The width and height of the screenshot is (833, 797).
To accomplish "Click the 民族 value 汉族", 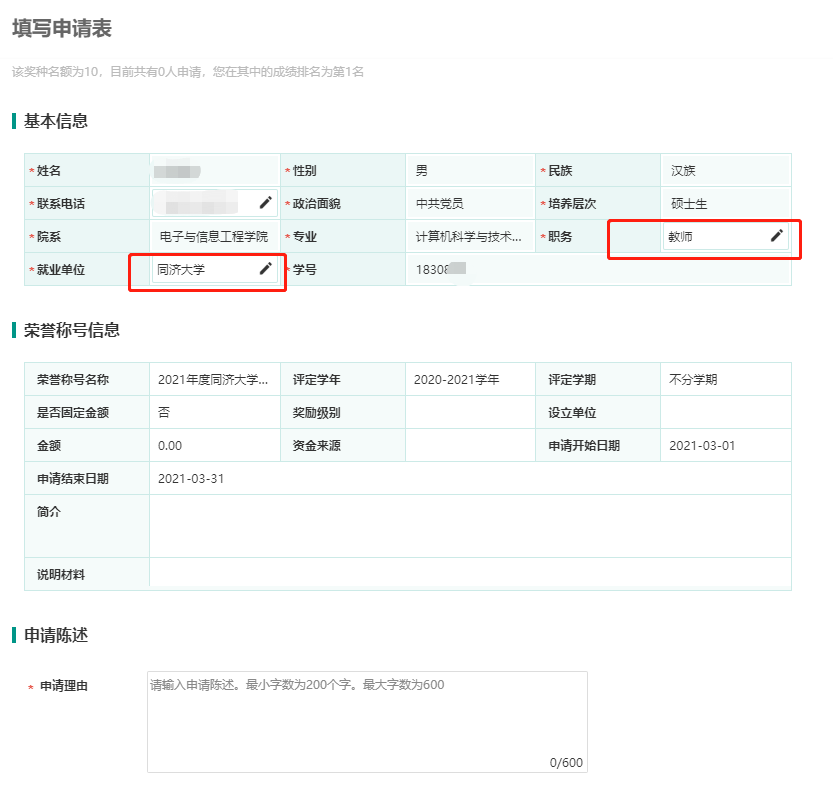I will tap(683, 171).
